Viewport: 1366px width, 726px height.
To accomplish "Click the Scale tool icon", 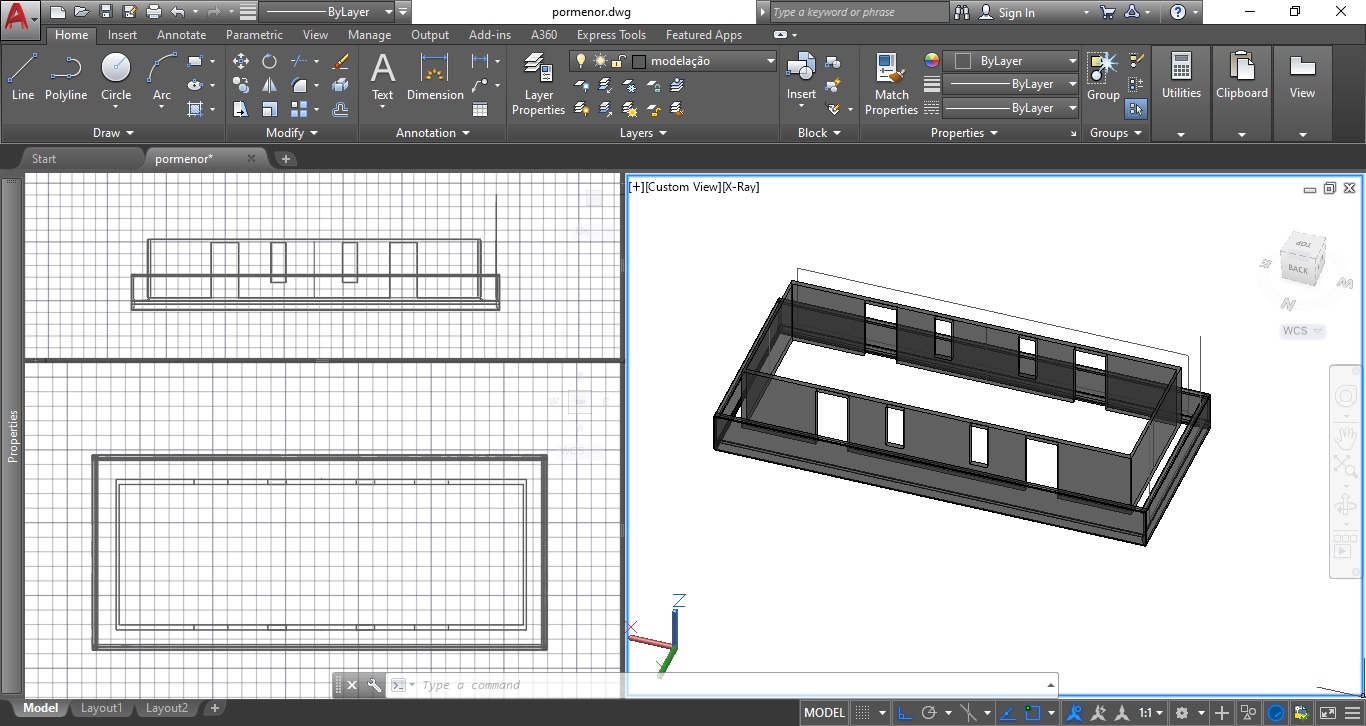I will pos(270,109).
